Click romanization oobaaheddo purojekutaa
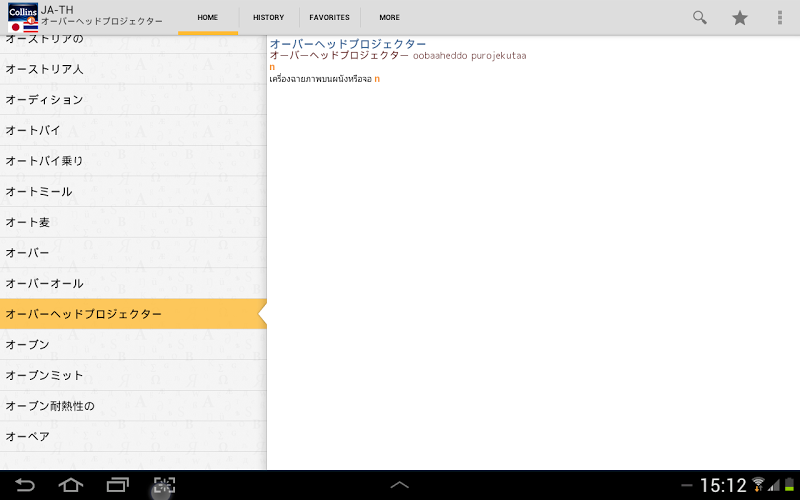 (469, 56)
